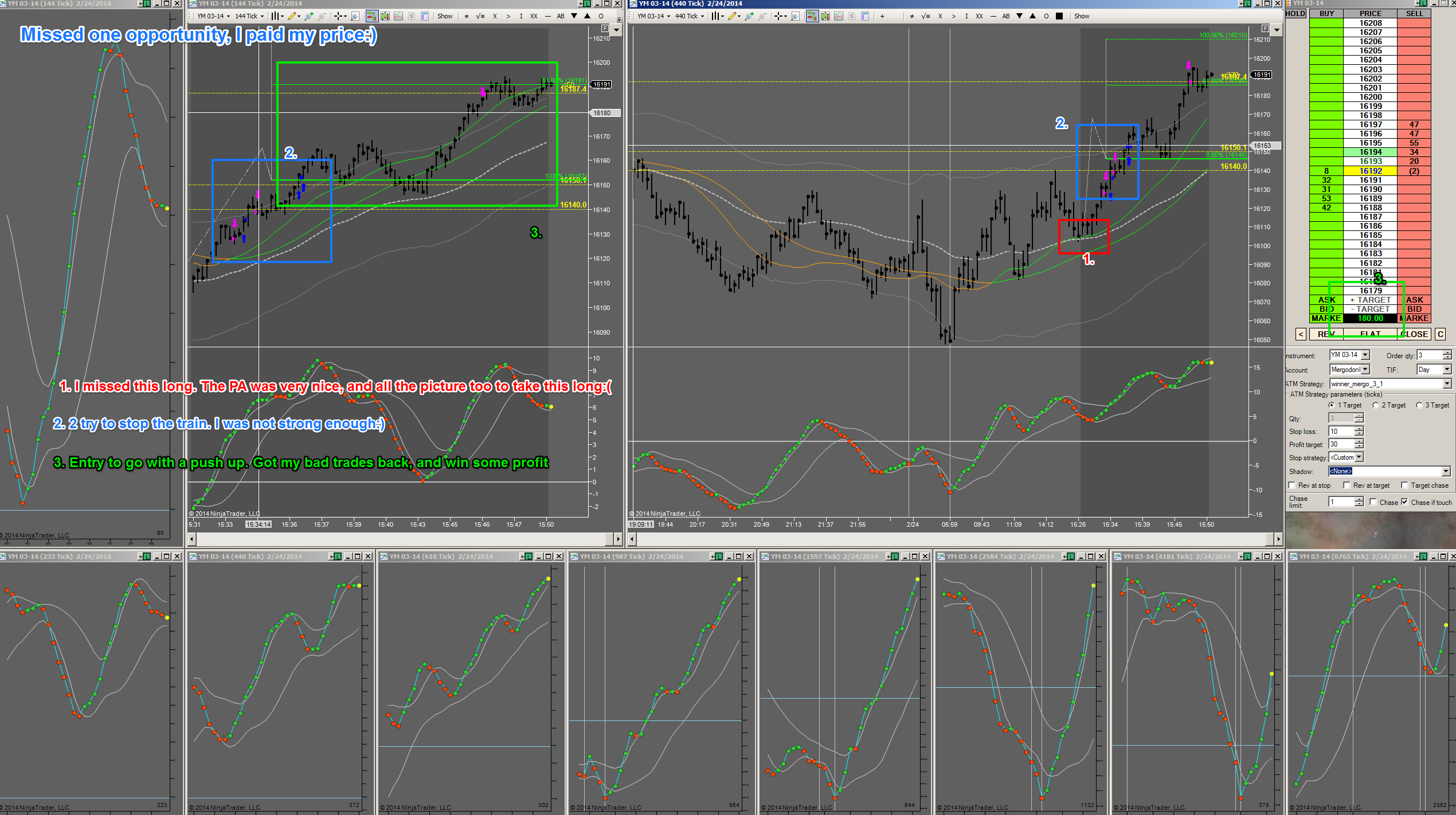Open the 440 Tick interval dropdown

click(x=690, y=16)
